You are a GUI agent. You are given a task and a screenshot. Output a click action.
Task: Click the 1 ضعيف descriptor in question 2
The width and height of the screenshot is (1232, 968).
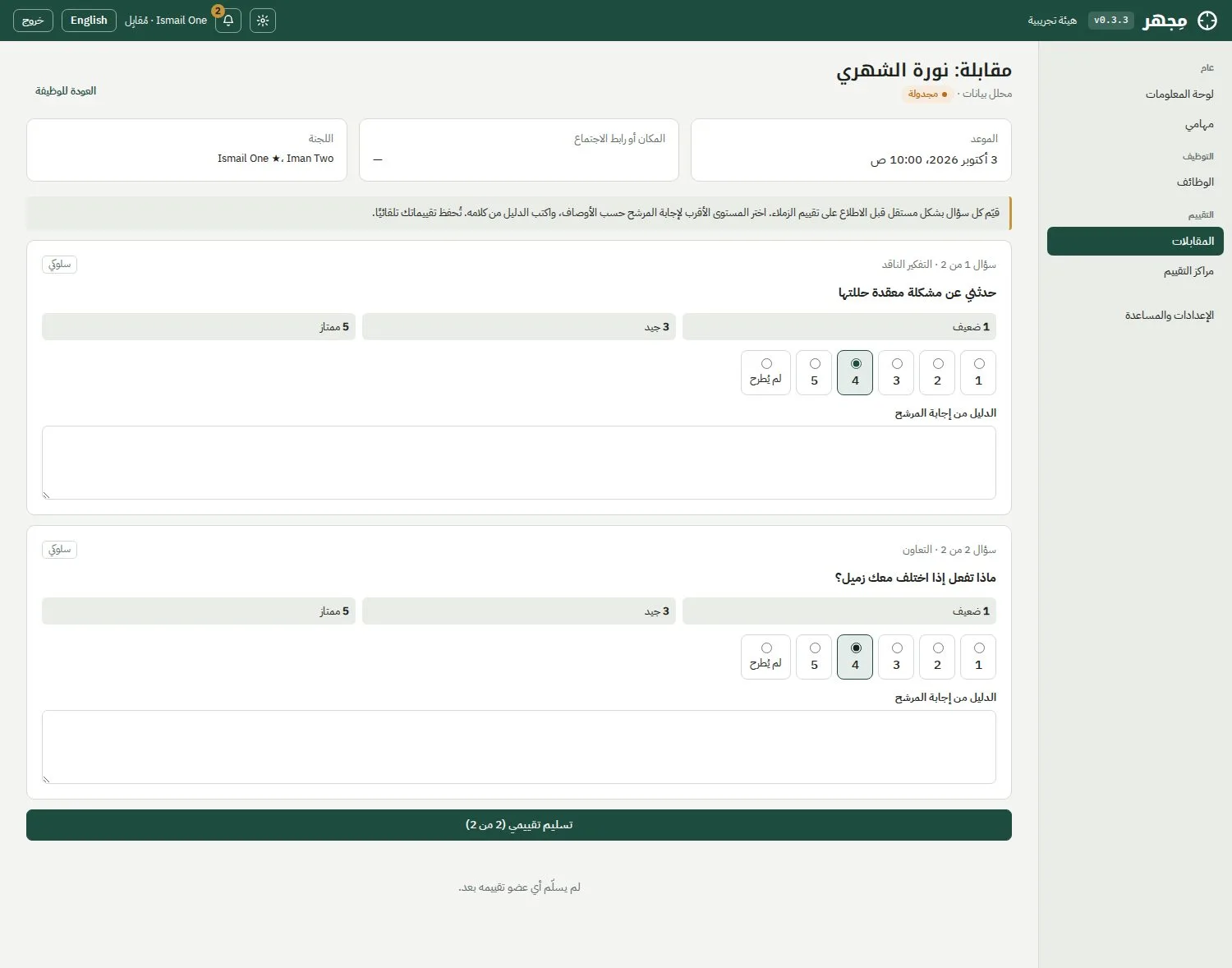839,611
